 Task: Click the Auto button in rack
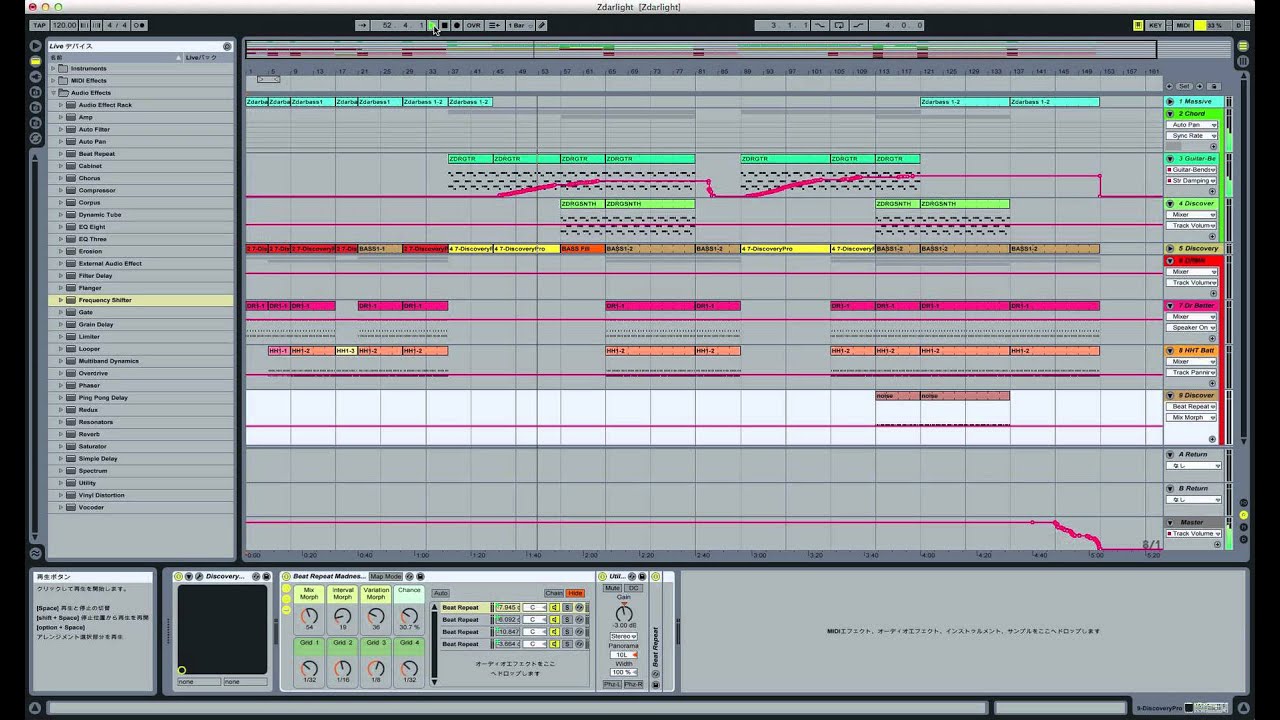tap(441, 593)
